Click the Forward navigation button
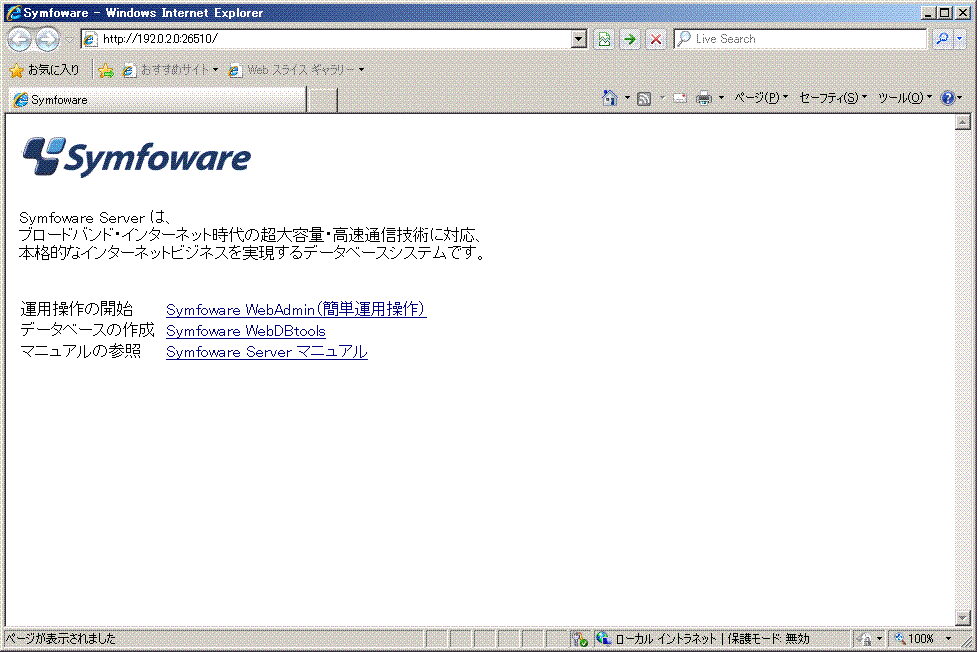This screenshot has height=652, width=977. pos(47,39)
